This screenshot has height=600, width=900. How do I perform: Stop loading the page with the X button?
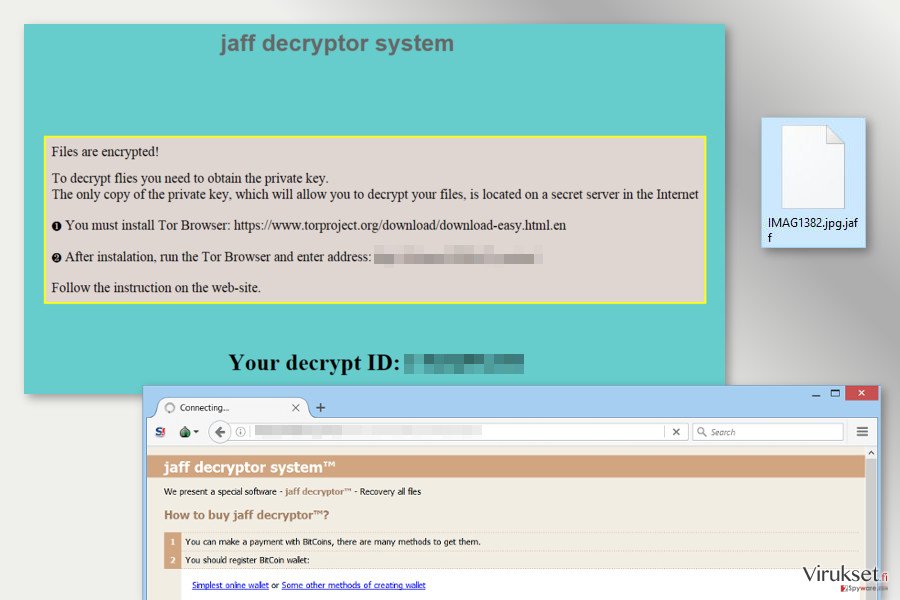click(676, 432)
